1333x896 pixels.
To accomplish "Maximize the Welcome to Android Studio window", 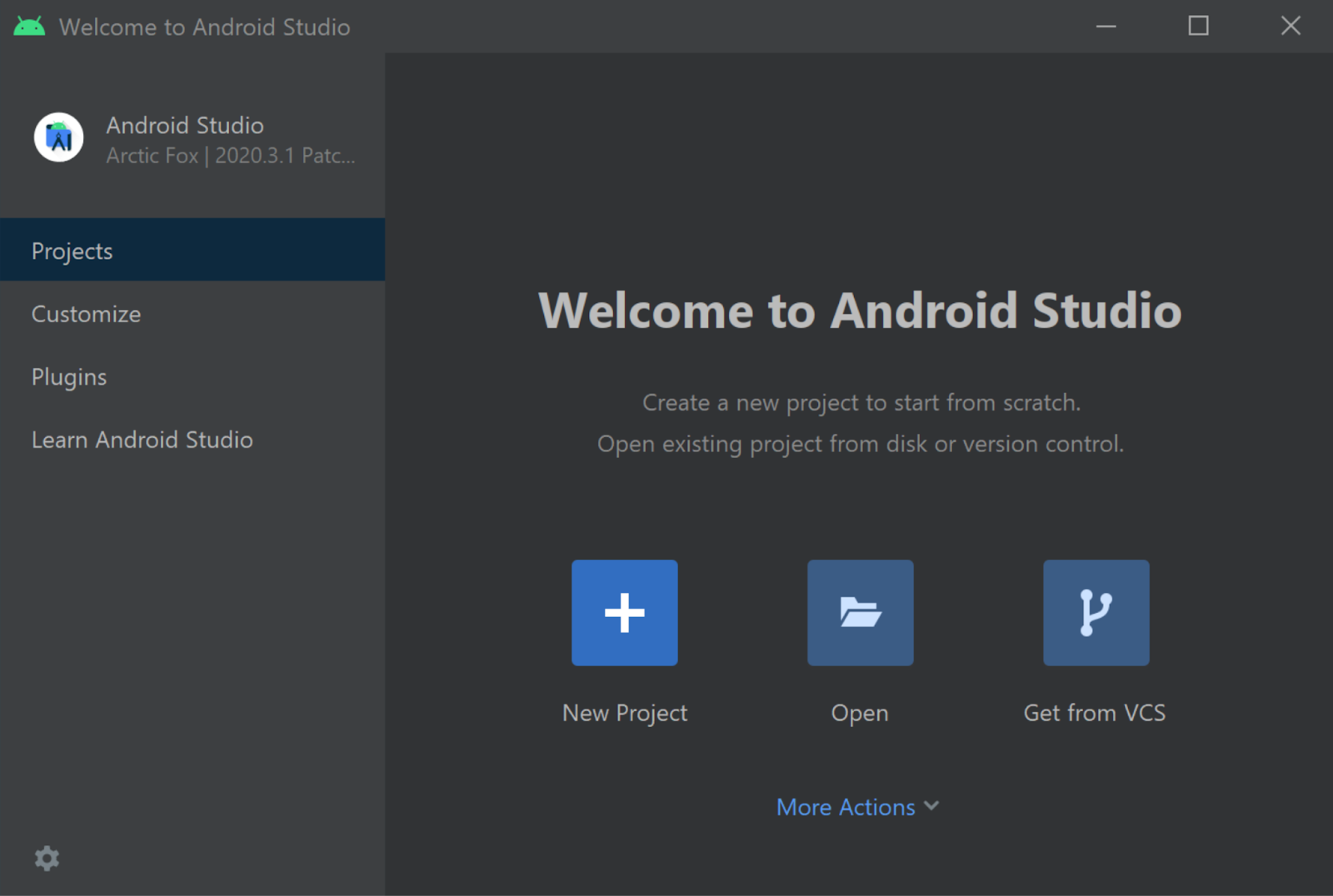I will click(1198, 27).
